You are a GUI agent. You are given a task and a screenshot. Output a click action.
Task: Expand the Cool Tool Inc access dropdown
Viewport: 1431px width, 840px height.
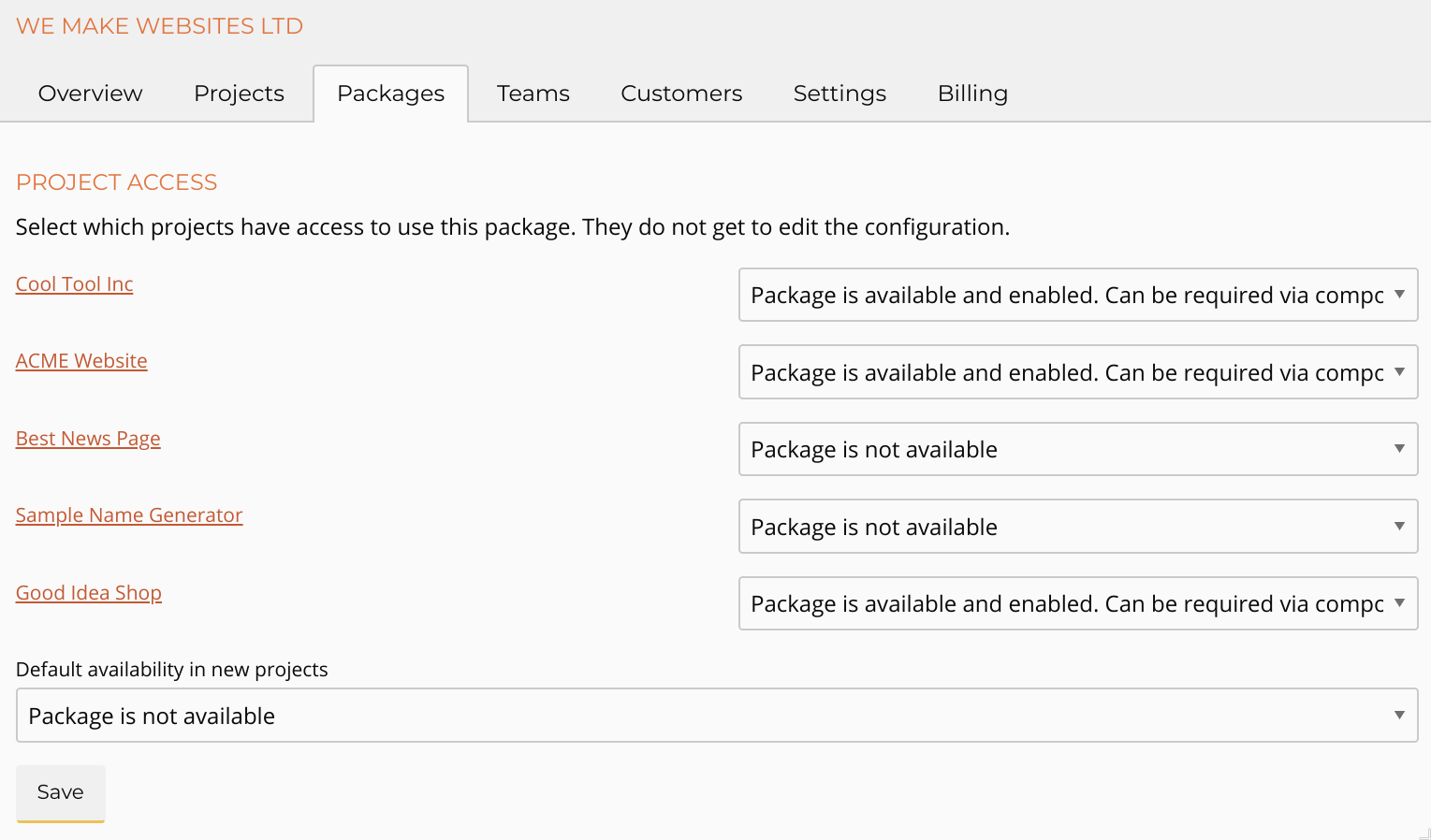1078,296
